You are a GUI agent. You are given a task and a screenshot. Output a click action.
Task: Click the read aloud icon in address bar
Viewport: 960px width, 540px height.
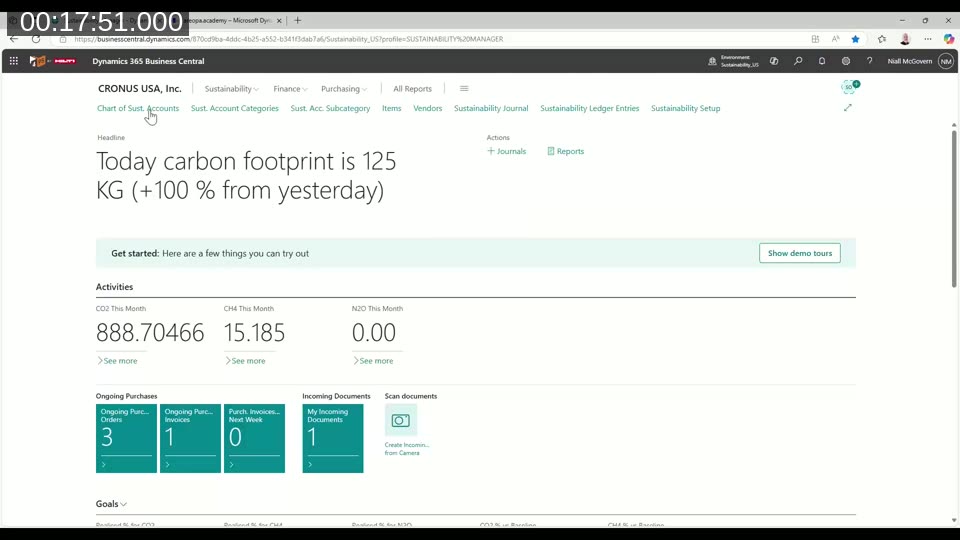point(835,39)
